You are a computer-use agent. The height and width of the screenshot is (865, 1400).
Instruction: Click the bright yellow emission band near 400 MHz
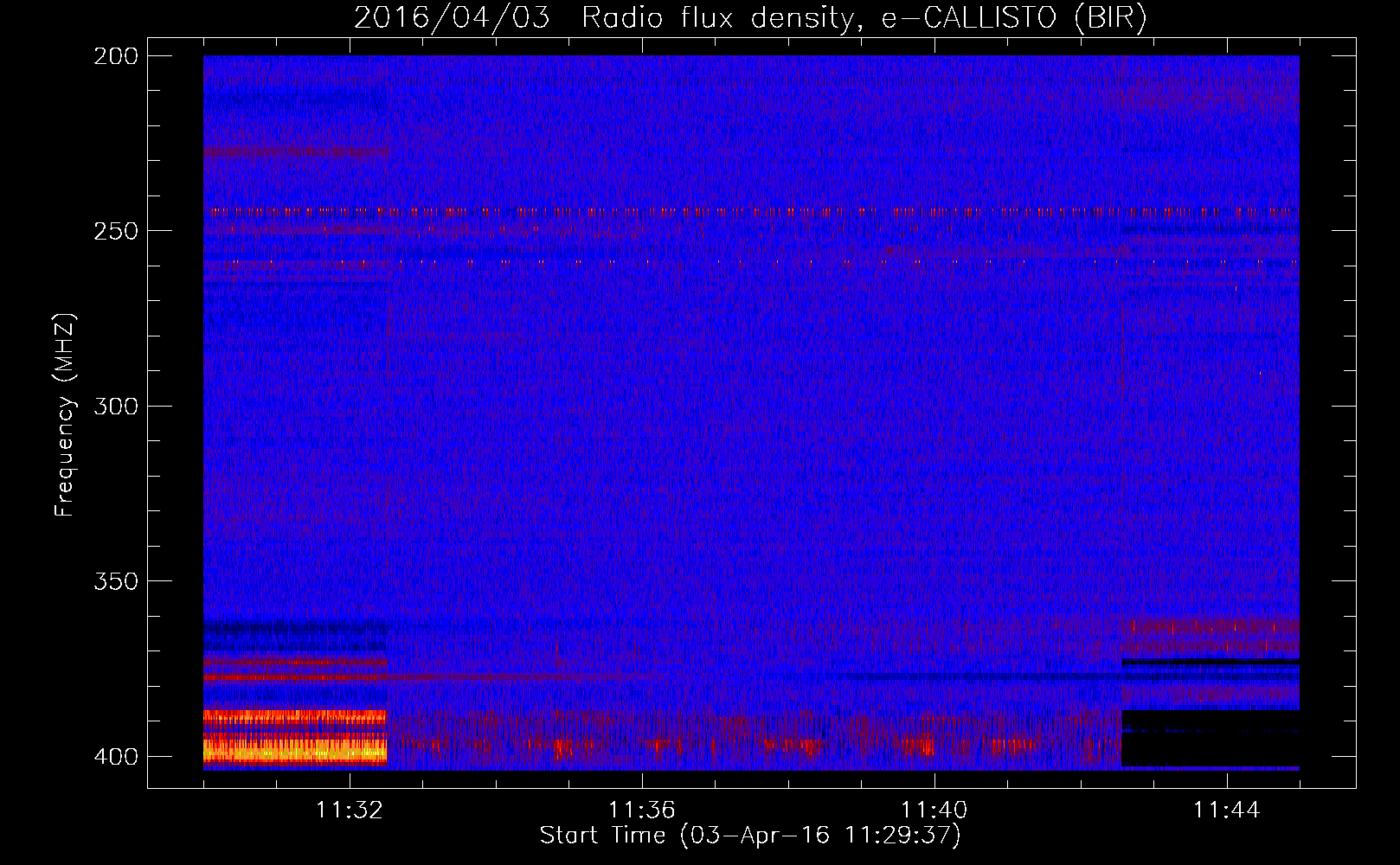pos(295,750)
